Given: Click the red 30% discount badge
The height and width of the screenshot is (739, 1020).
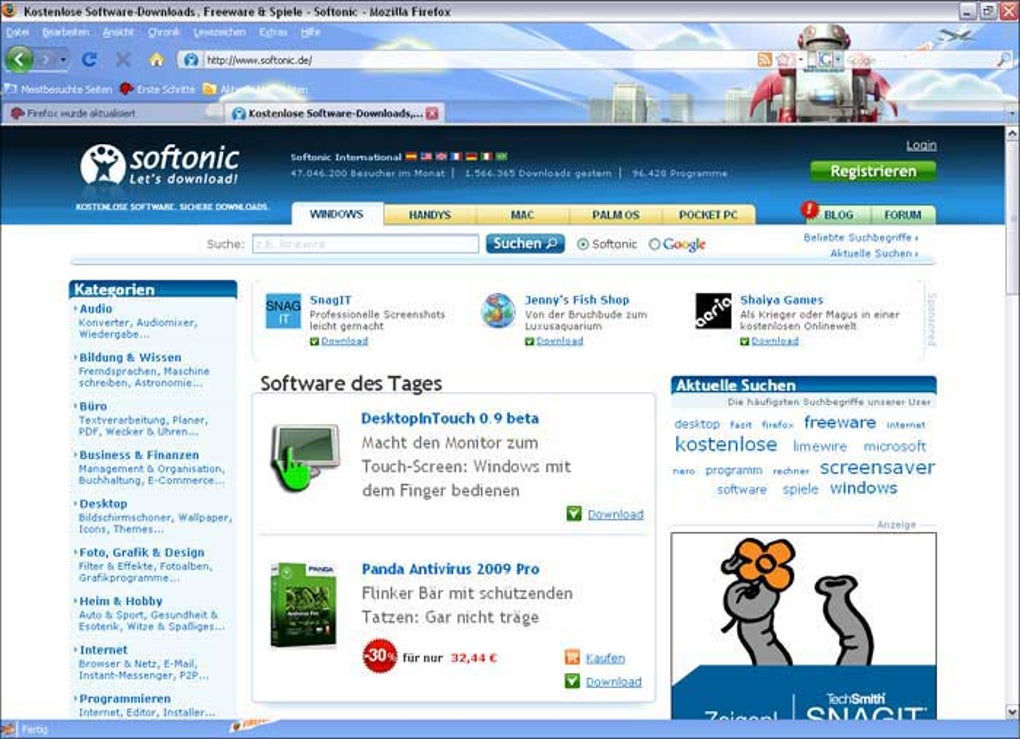Looking at the screenshot, I should pos(379,656).
